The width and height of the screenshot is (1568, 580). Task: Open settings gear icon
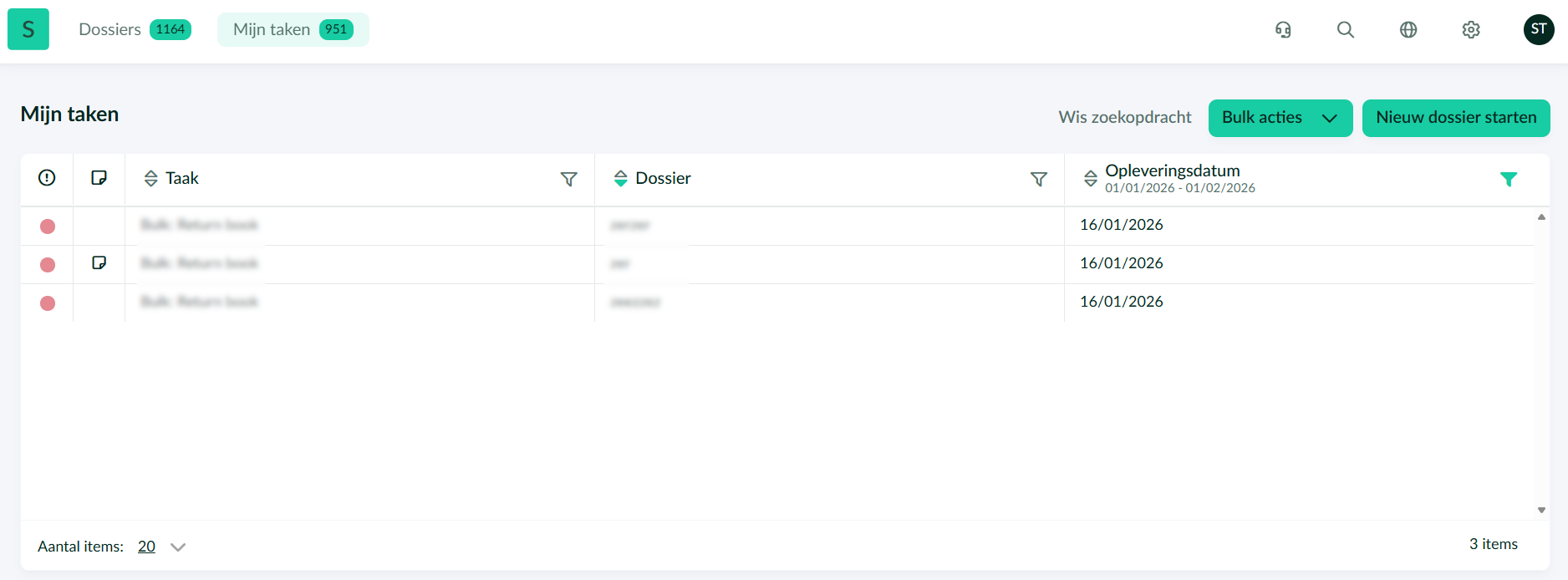(x=1471, y=30)
